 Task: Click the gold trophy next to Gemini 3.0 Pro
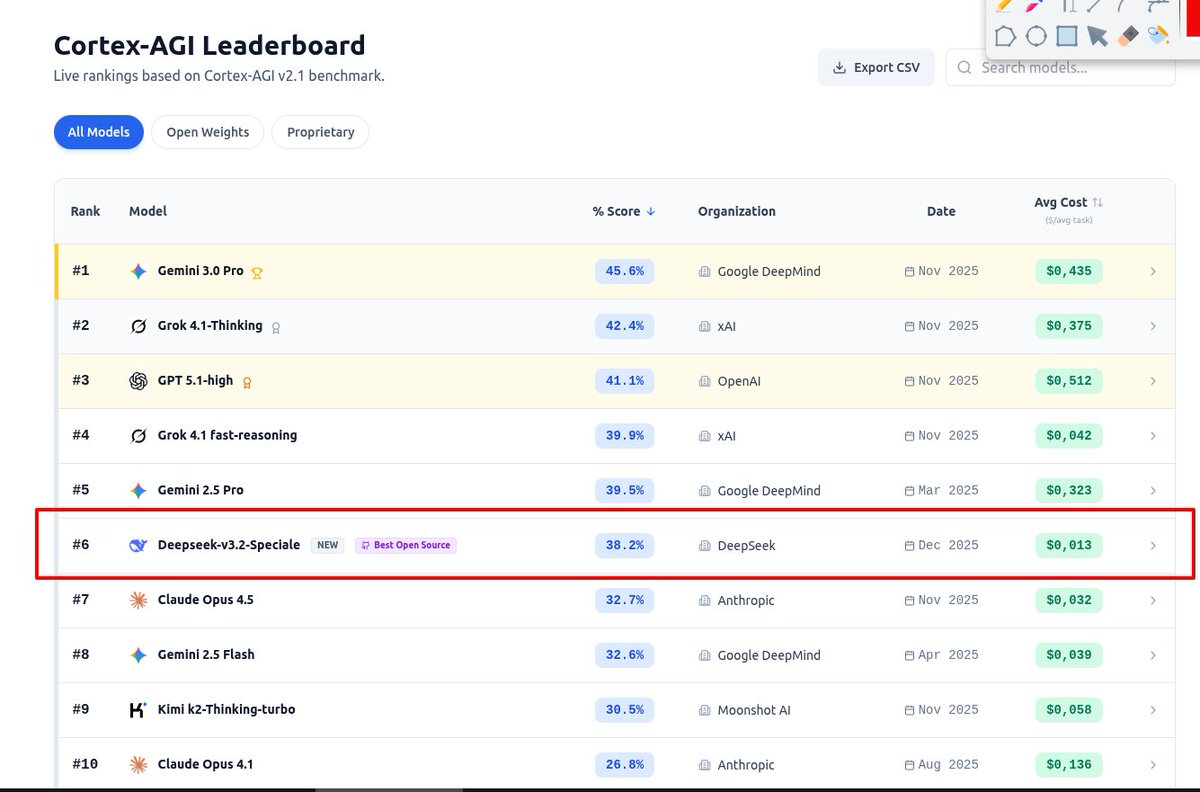257,272
